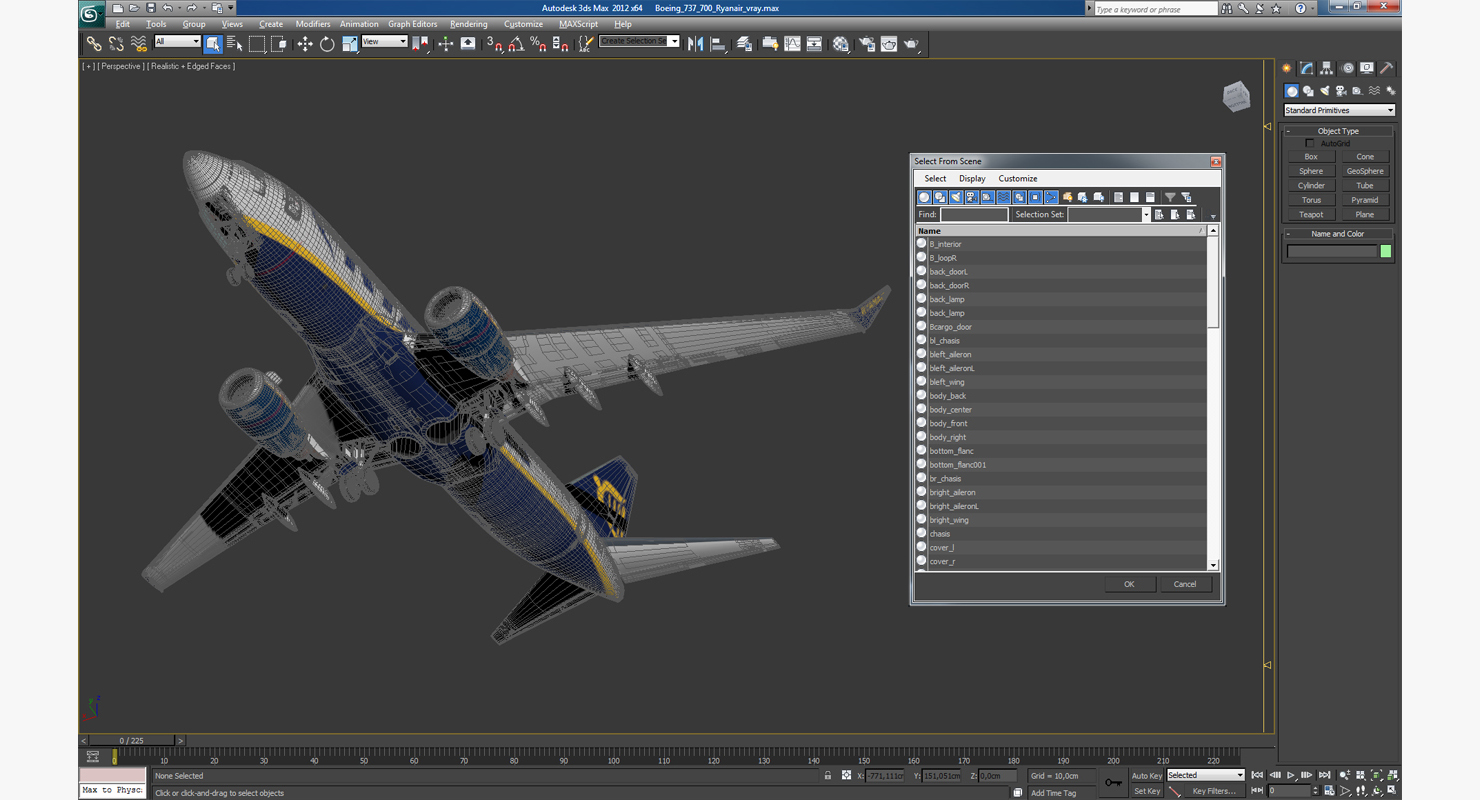
Task: Click the Bind to Space Warp tool
Action: pyautogui.click(x=138, y=44)
